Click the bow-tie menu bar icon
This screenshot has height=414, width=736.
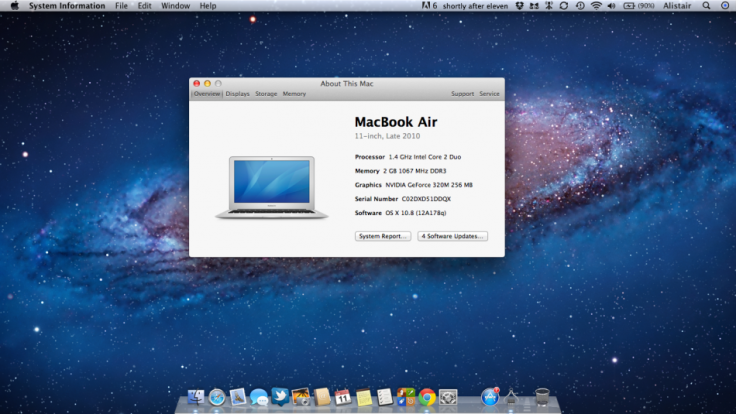(x=534, y=6)
